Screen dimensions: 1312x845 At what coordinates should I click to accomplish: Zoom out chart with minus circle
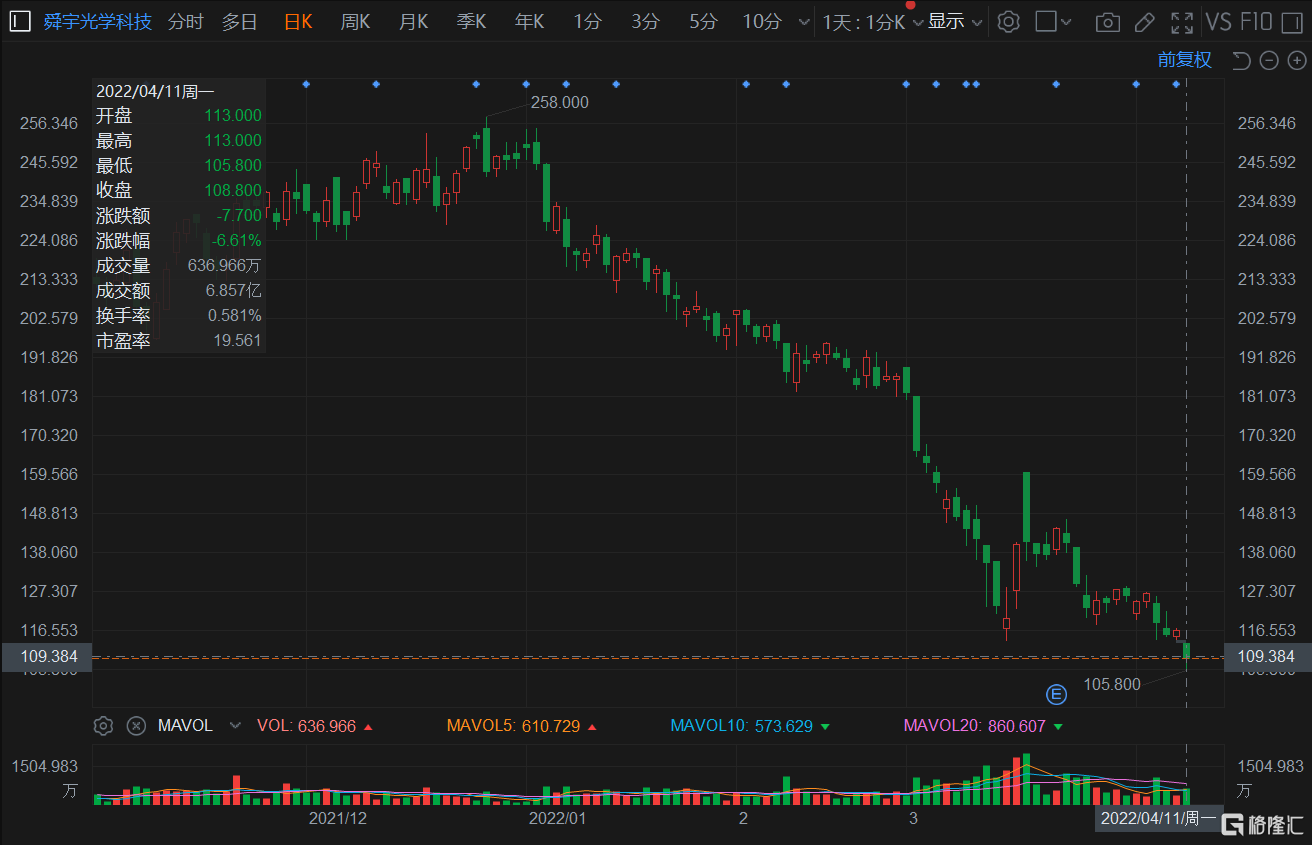coord(1269,61)
